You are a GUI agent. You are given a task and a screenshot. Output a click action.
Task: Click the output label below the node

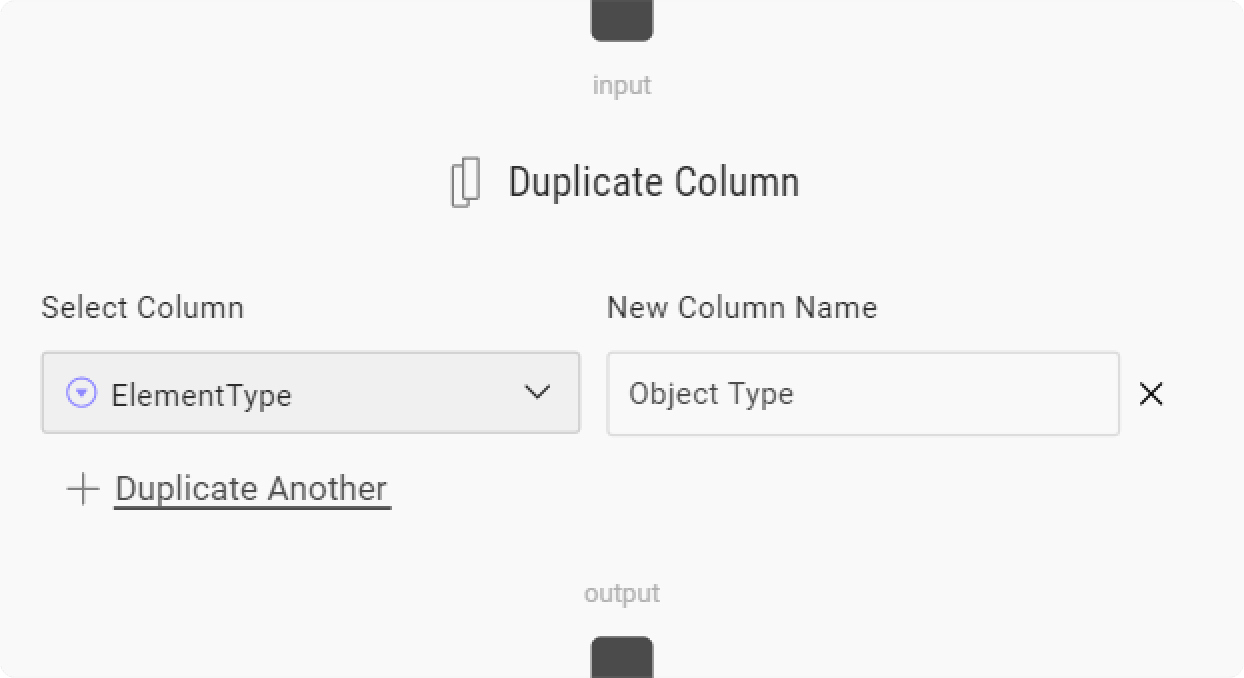point(621,592)
